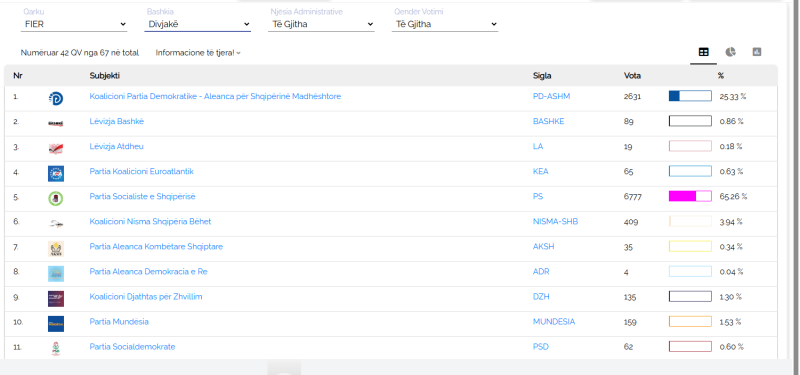Open the Qender Votimi dropdown
This screenshot has width=800, height=375.
pos(445,24)
